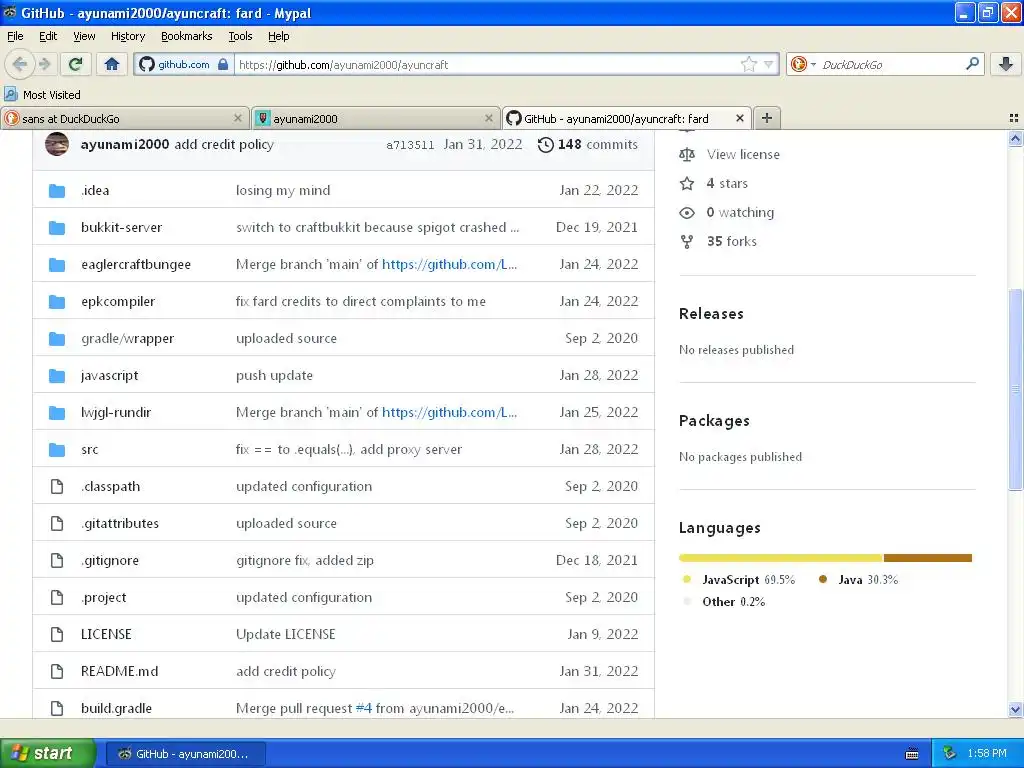This screenshot has height=768, width=1024.
Task: Close the 'ayunami2000' tab
Action: (488, 118)
